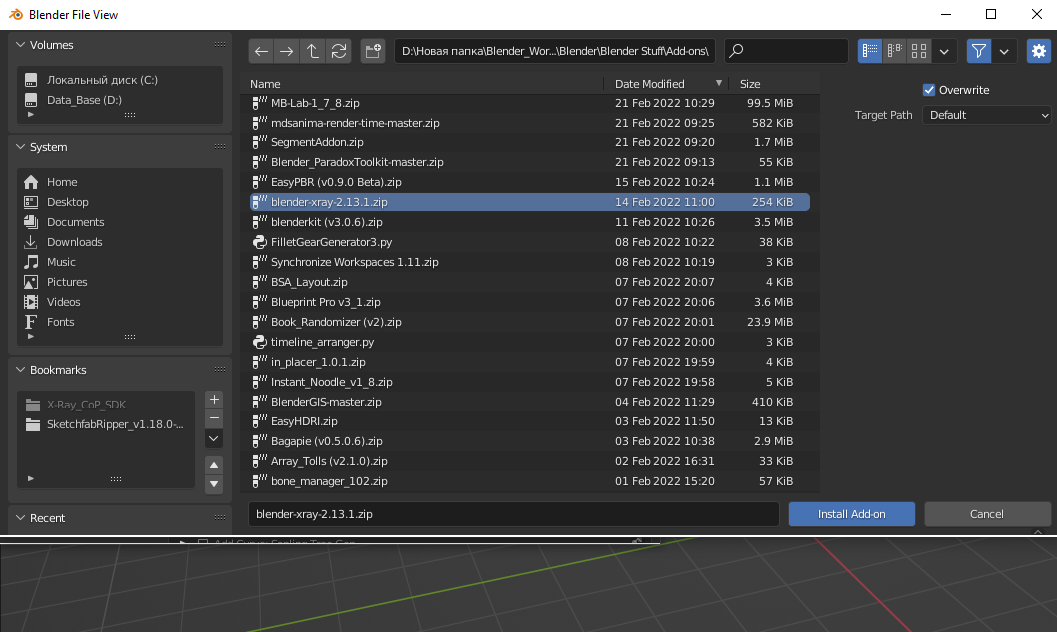
Task: Cancel the file browser dialog
Action: (986, 514)
